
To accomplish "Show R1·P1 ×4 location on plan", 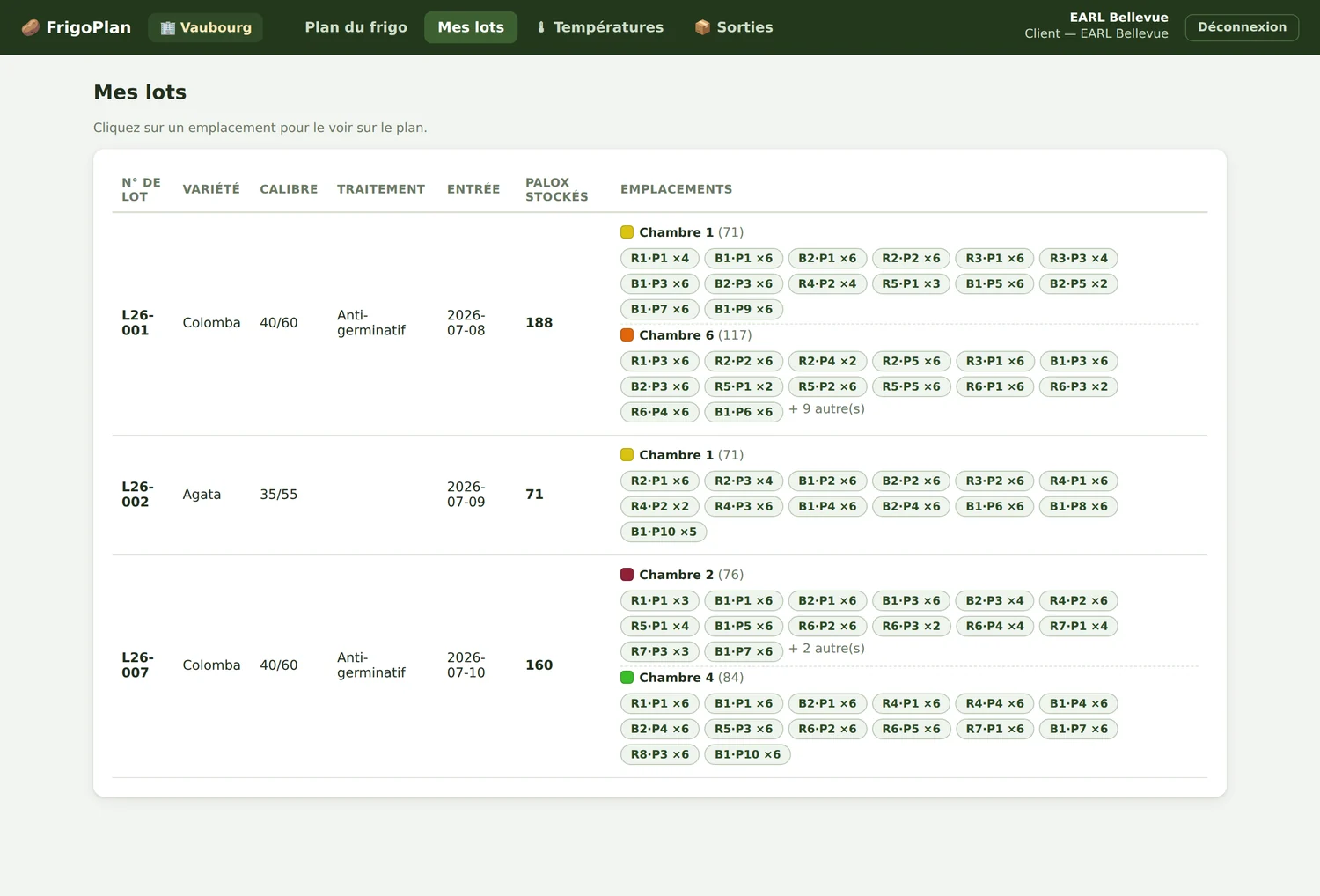I will click(660, 258).
